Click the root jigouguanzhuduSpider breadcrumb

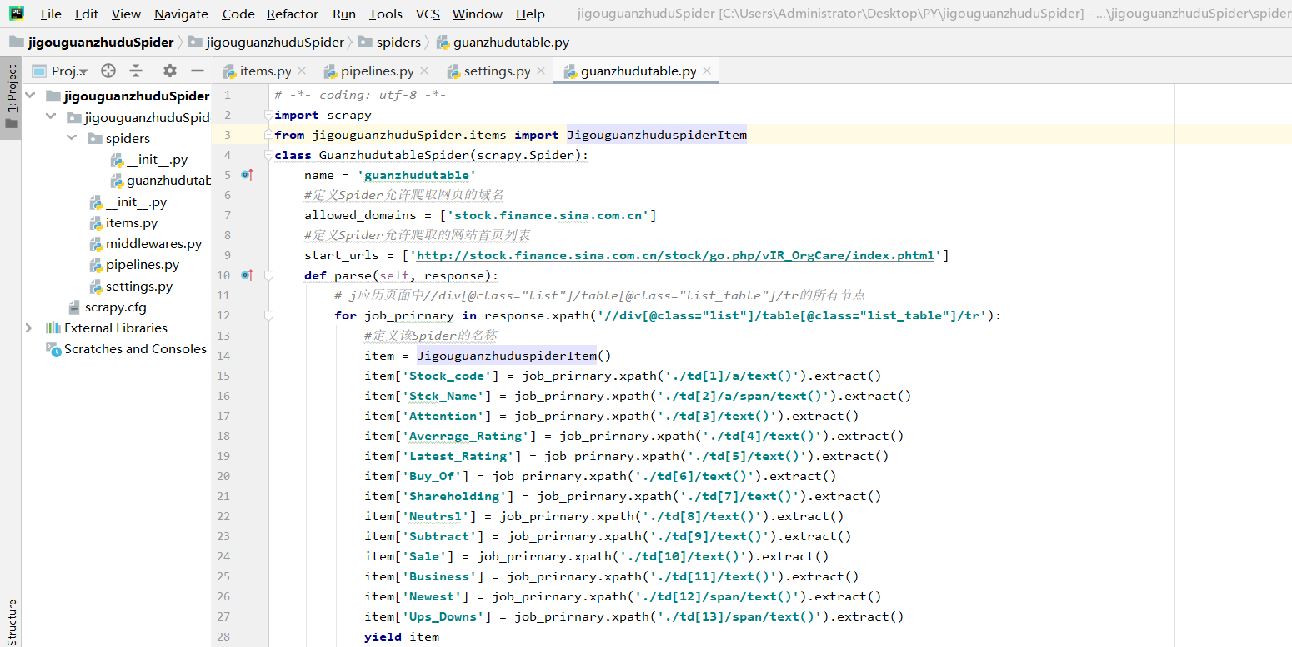pos(91,43)
